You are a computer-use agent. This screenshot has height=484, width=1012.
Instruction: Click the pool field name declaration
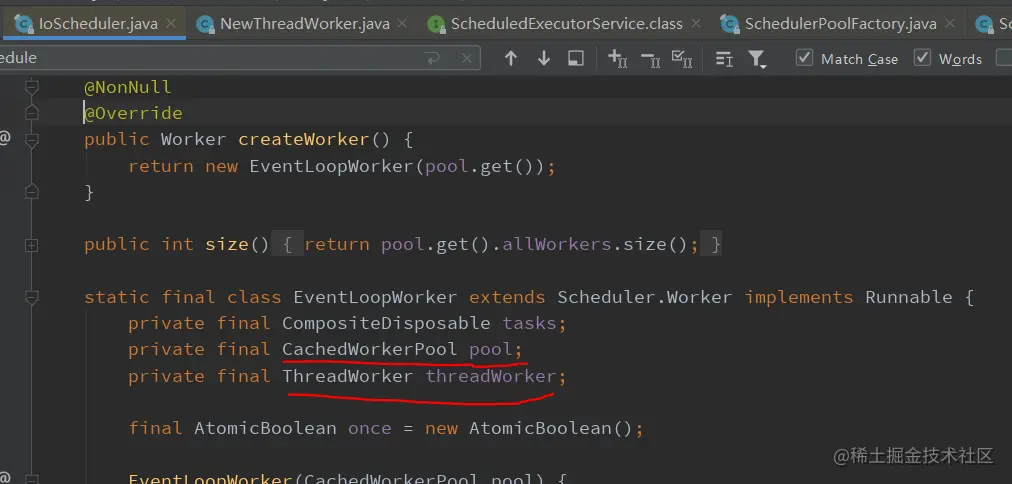tap(491, 349)
